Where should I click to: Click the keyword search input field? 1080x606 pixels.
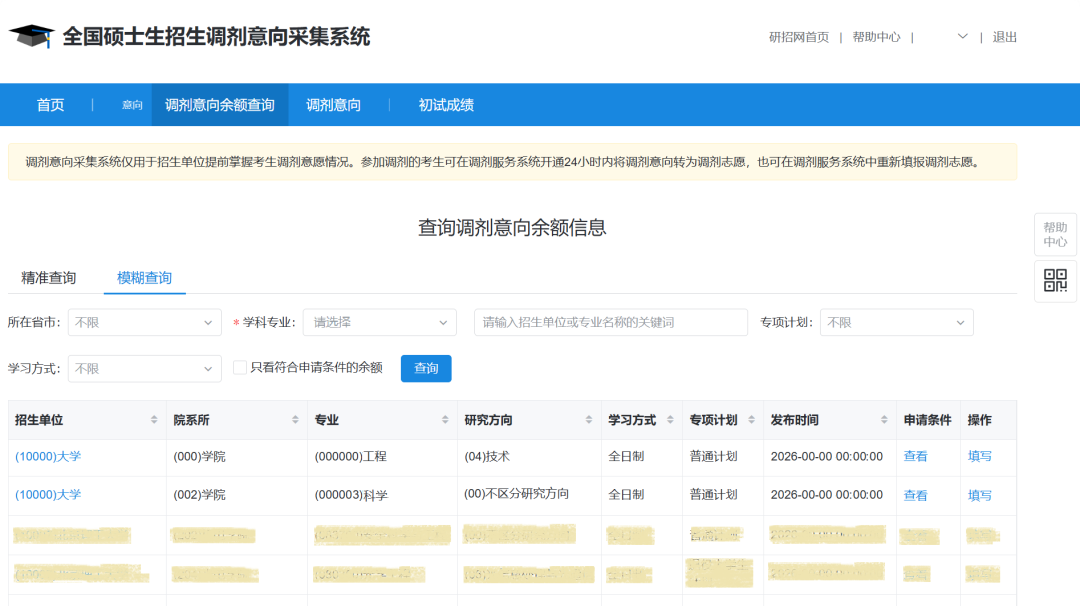[610, 322]
